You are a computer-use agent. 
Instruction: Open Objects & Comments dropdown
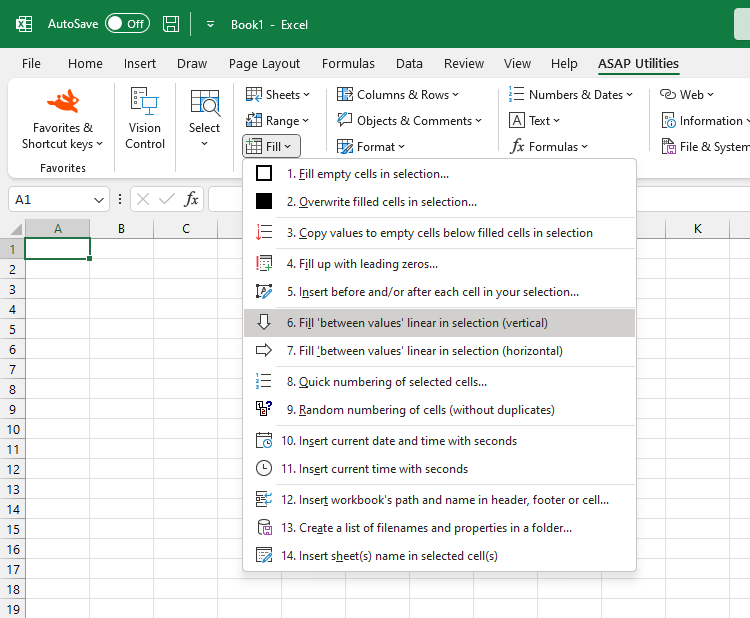[409, 121]
